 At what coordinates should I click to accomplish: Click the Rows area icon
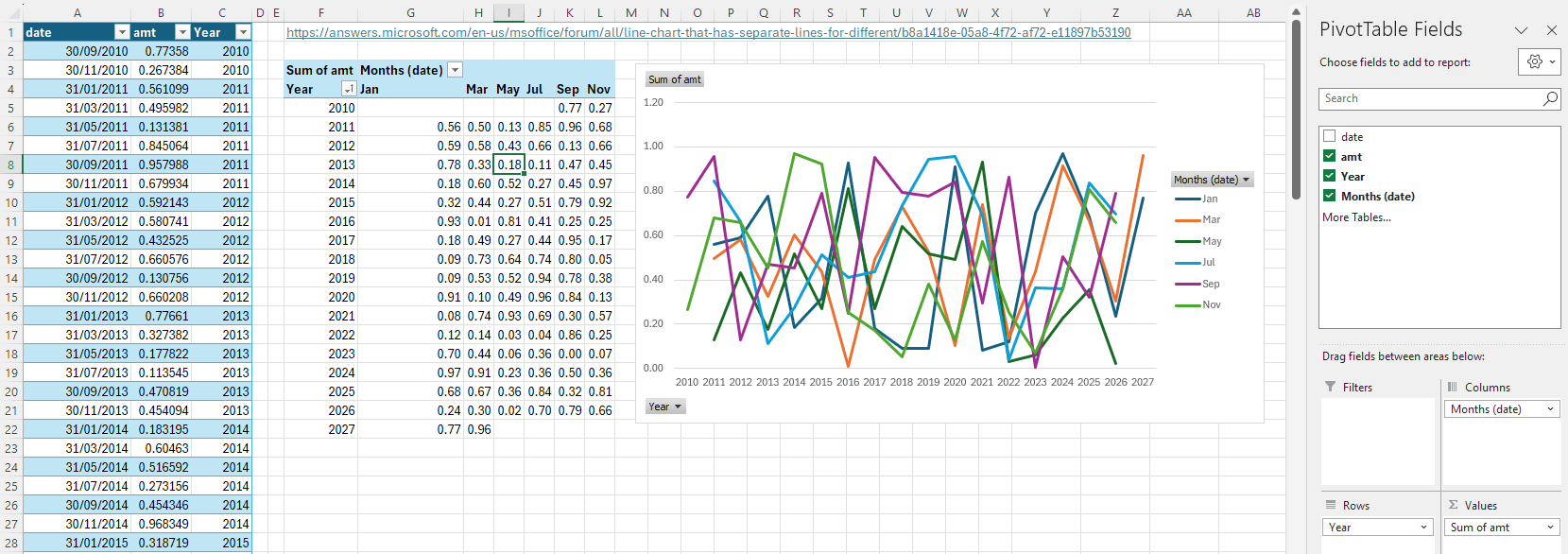point(1330,505)
